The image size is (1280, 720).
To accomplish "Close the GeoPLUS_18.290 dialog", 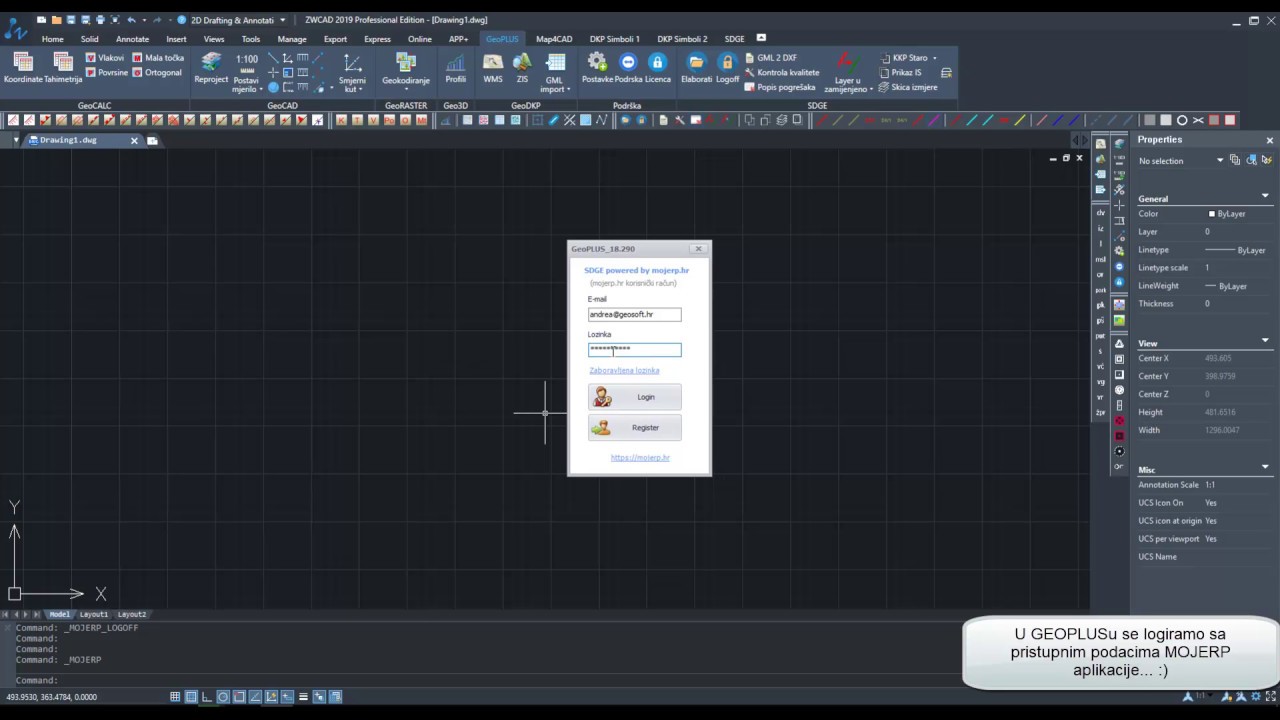I will (x=698, y=249).
